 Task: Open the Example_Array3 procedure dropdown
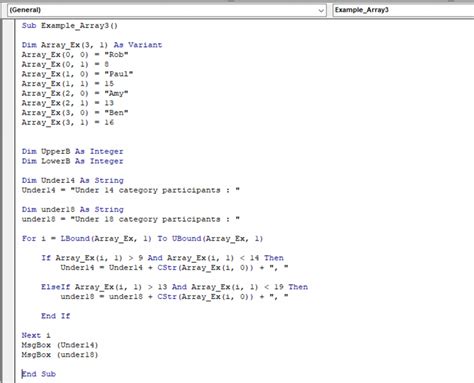403,10
